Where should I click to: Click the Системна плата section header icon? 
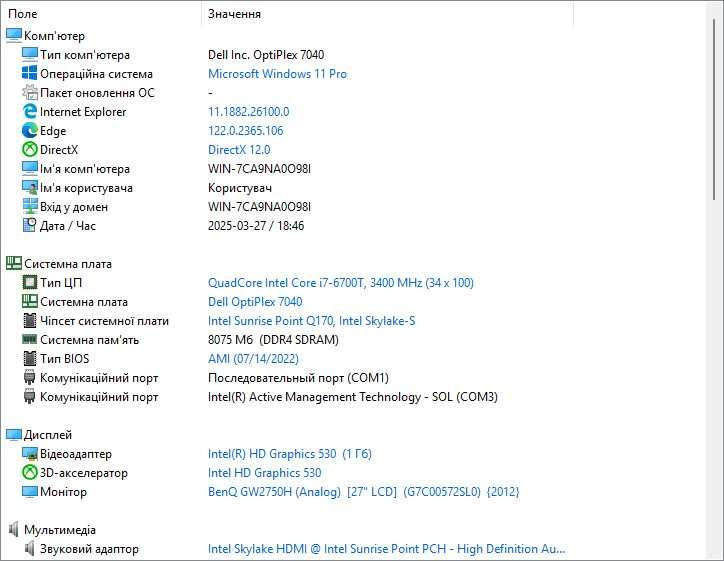click(x=14, y=264)
